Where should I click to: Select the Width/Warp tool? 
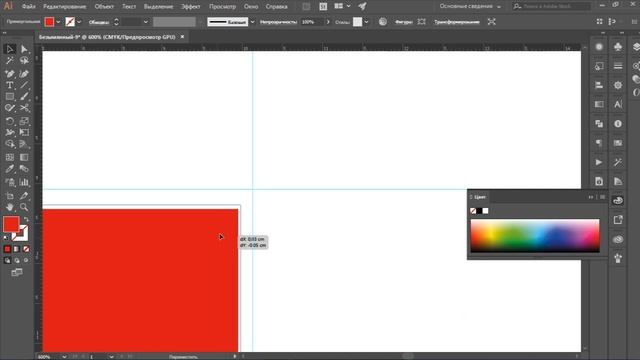coord(10,133)
